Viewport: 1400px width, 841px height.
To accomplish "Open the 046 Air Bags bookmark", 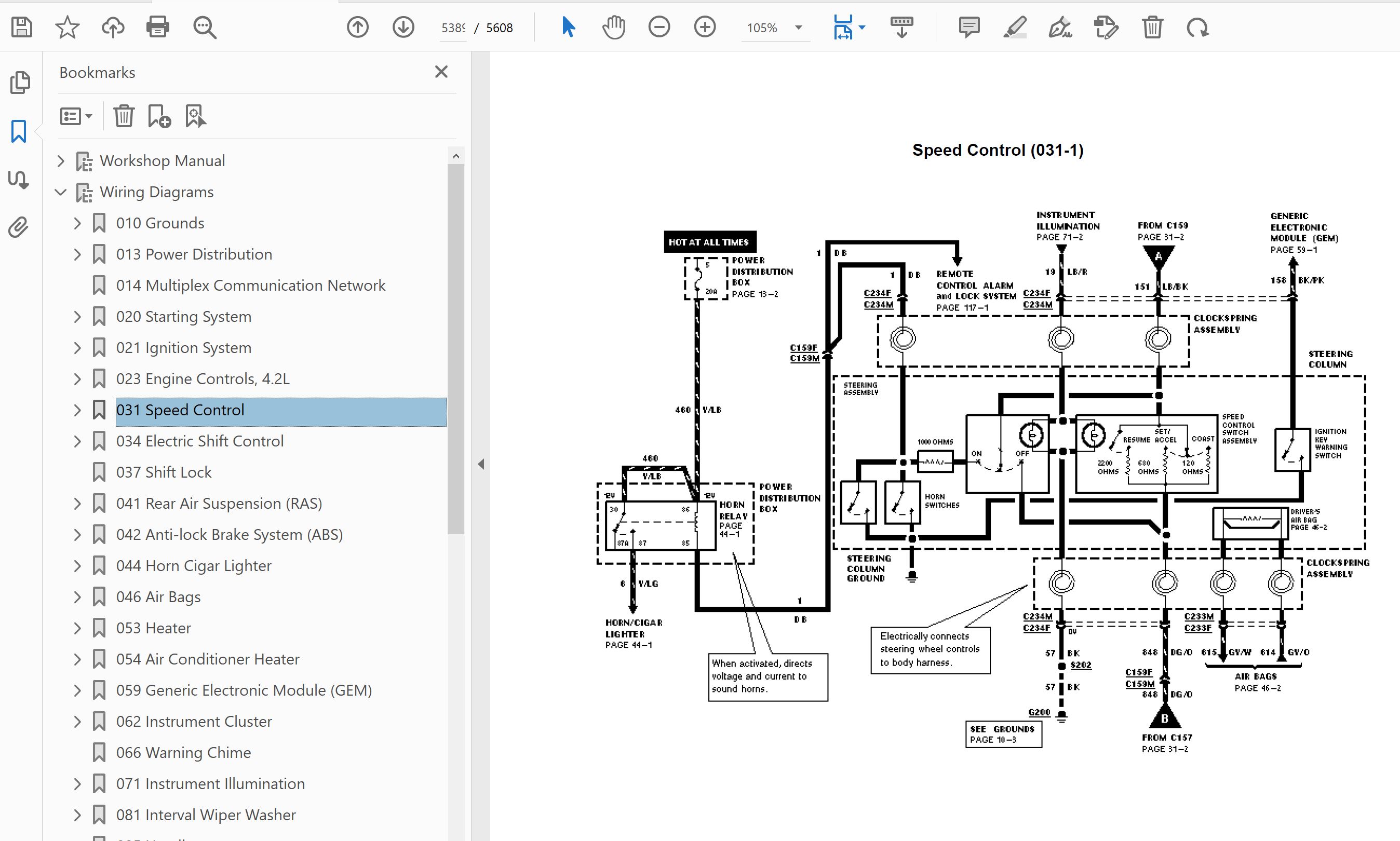I will click(158, 597).
